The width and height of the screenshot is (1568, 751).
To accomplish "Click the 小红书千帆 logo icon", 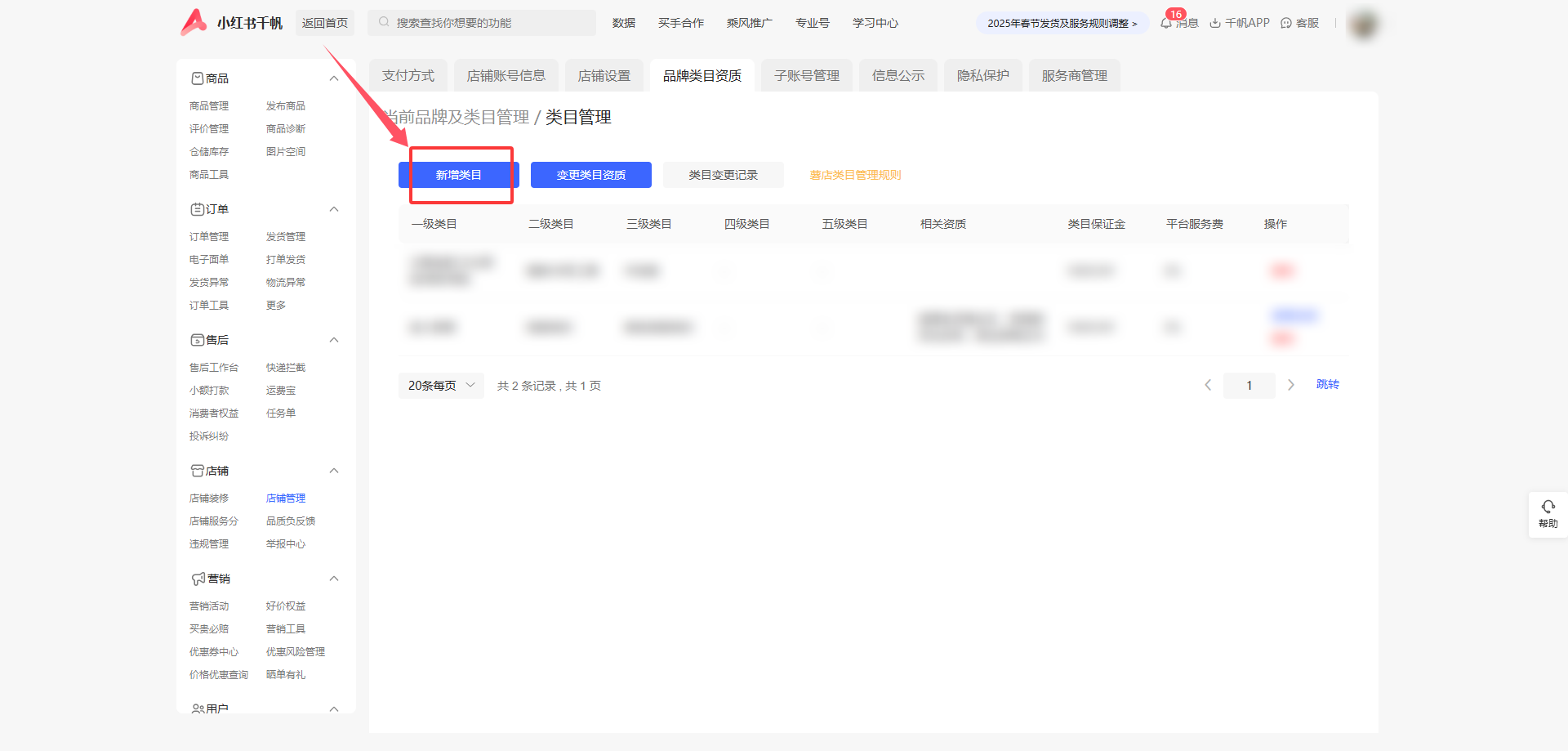I will coord(194,22).
